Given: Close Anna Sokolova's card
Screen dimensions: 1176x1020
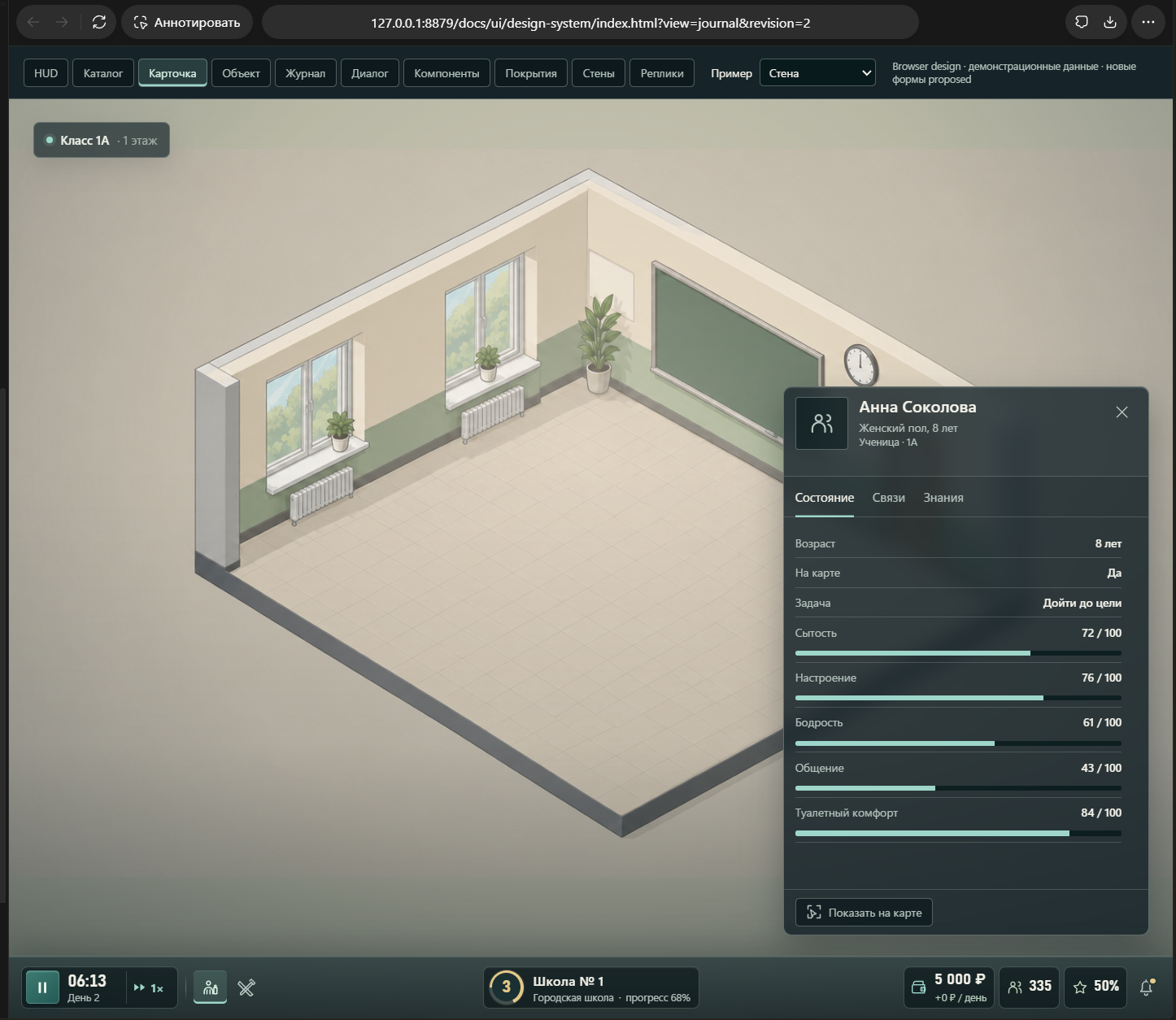Looking at the screenshot, I should (x=1122, y=412).
